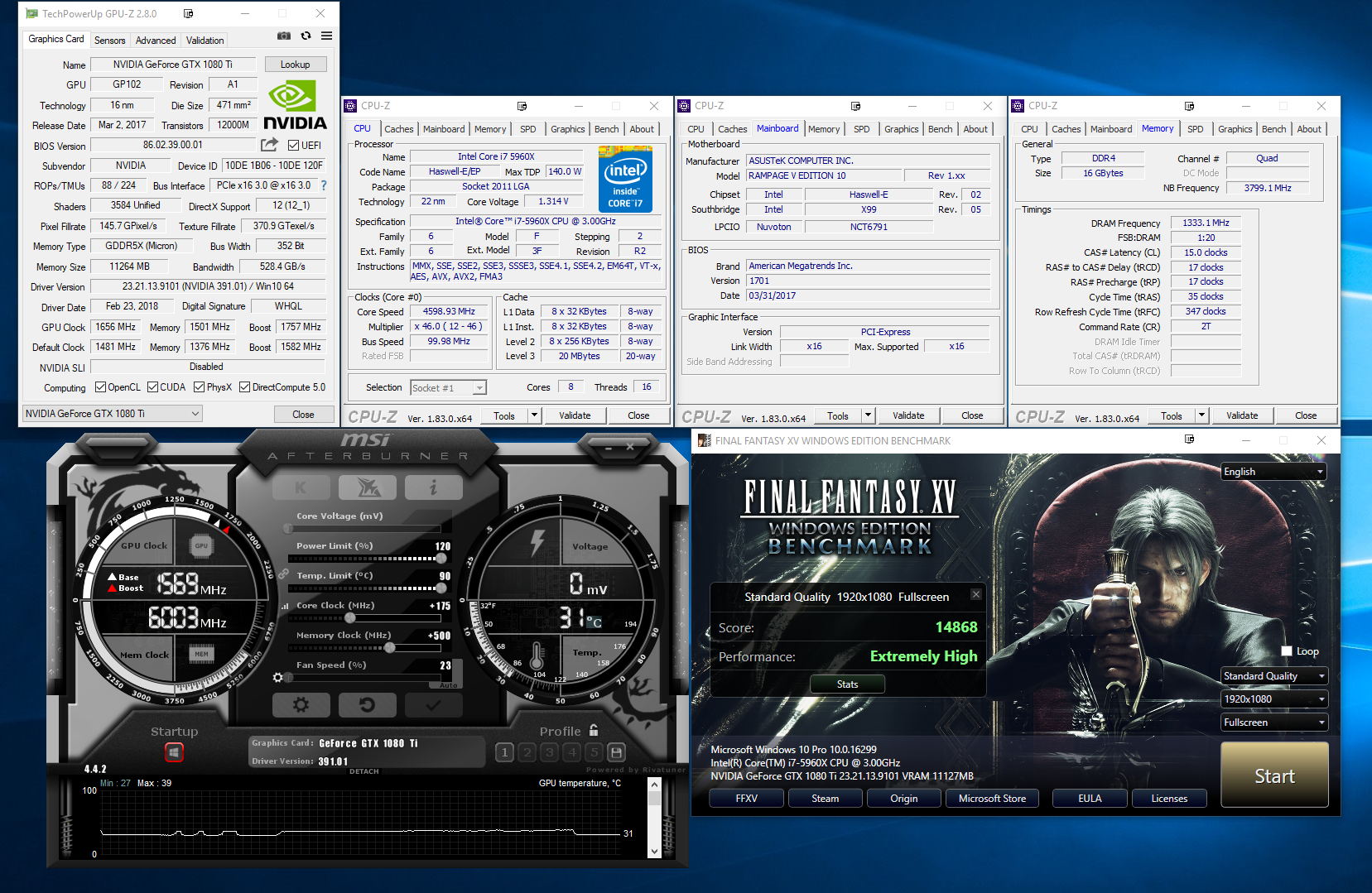This screenshot has width=1372, height=893.
Task: Dismiss the score panel with its X
Action: coord(976,594)
